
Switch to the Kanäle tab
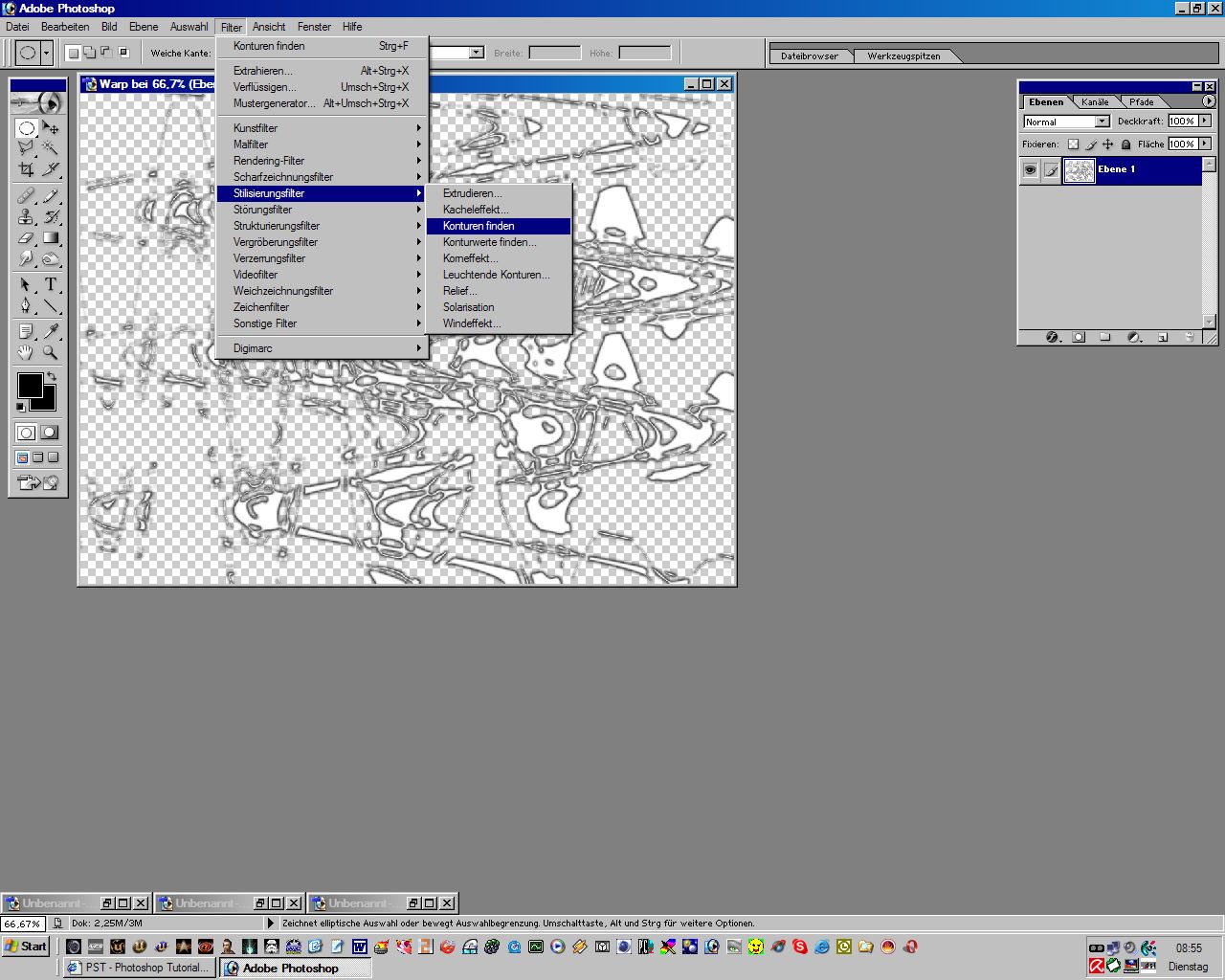(x=1095, y=102)
